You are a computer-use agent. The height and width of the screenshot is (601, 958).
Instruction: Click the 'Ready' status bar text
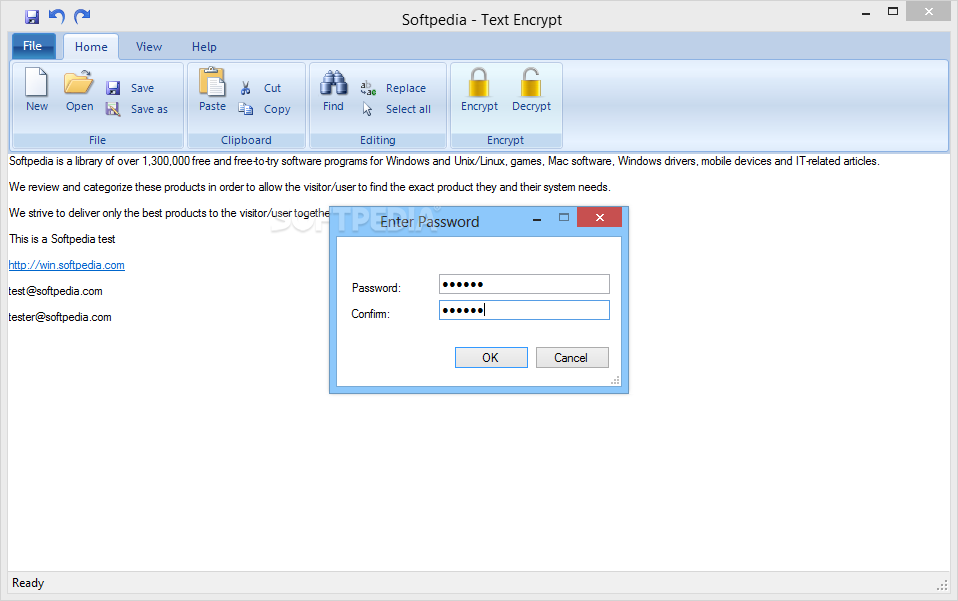(x=28, y=583)
